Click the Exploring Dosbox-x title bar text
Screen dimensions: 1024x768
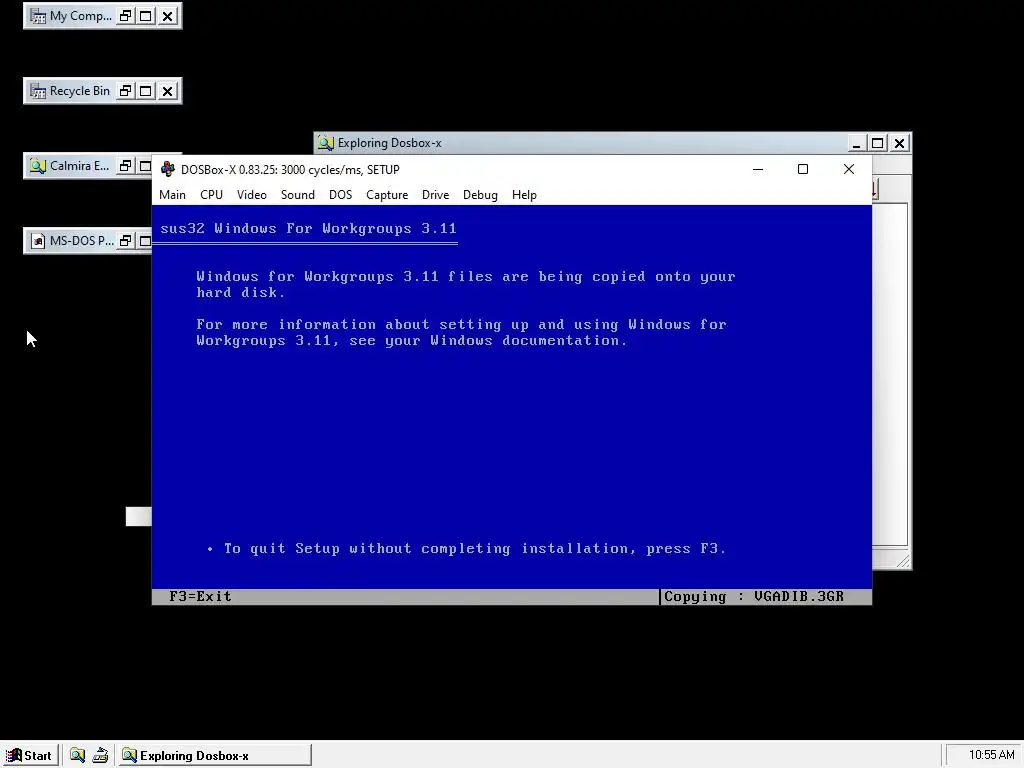(389, 143)
